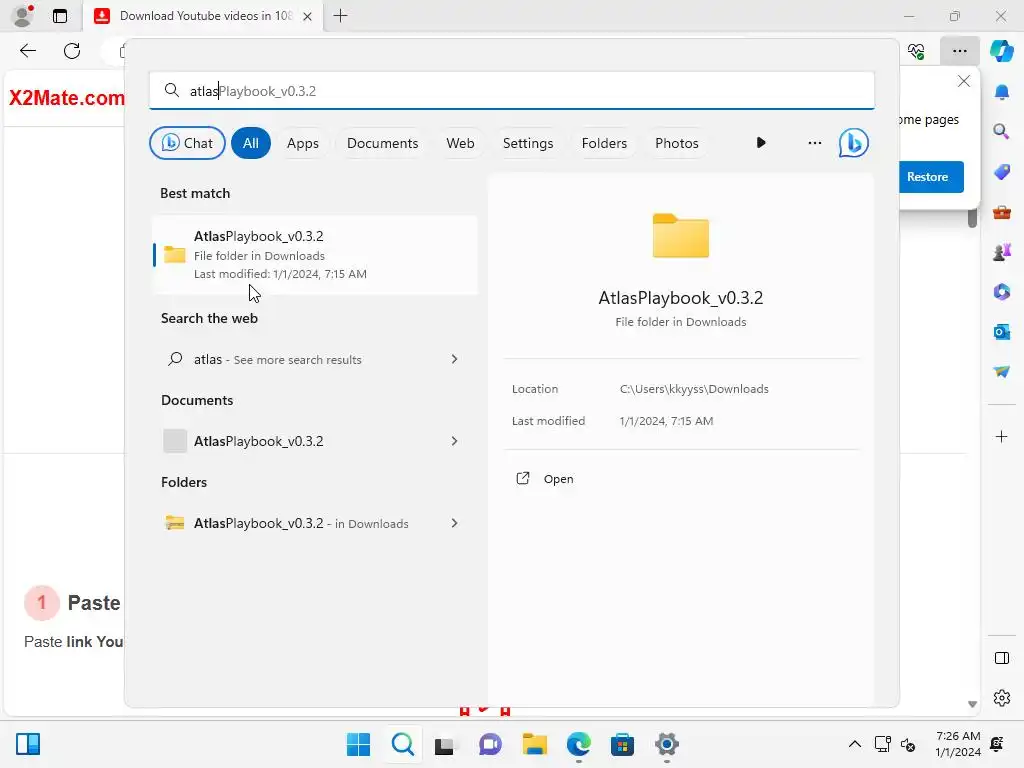
Task: Open the Shopping tag in the Edge sidebar
Action: [x=1001, y=172]
